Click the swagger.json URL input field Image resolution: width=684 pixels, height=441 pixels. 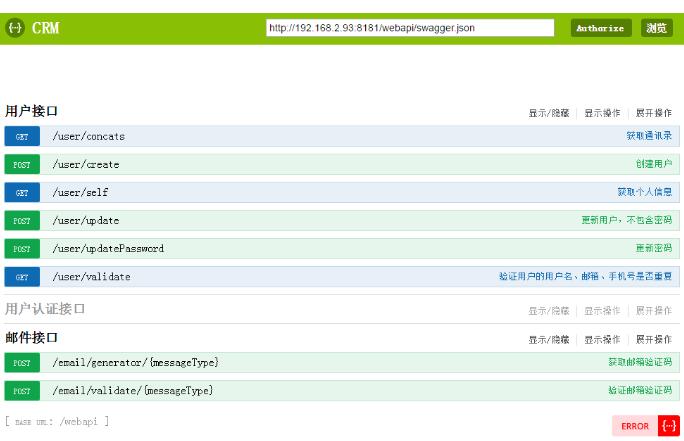coord(410,28)
